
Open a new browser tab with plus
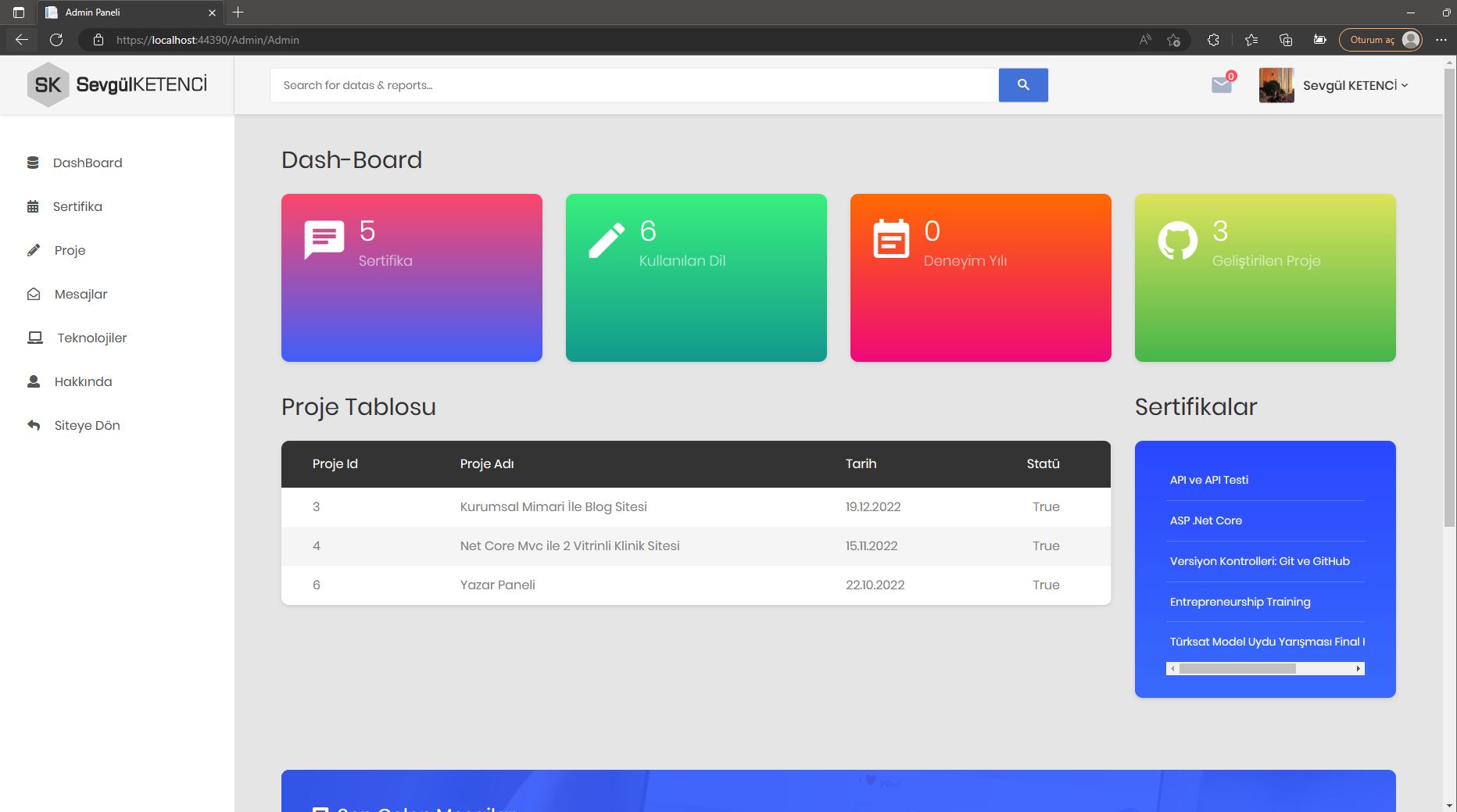(x=238, y=13)
